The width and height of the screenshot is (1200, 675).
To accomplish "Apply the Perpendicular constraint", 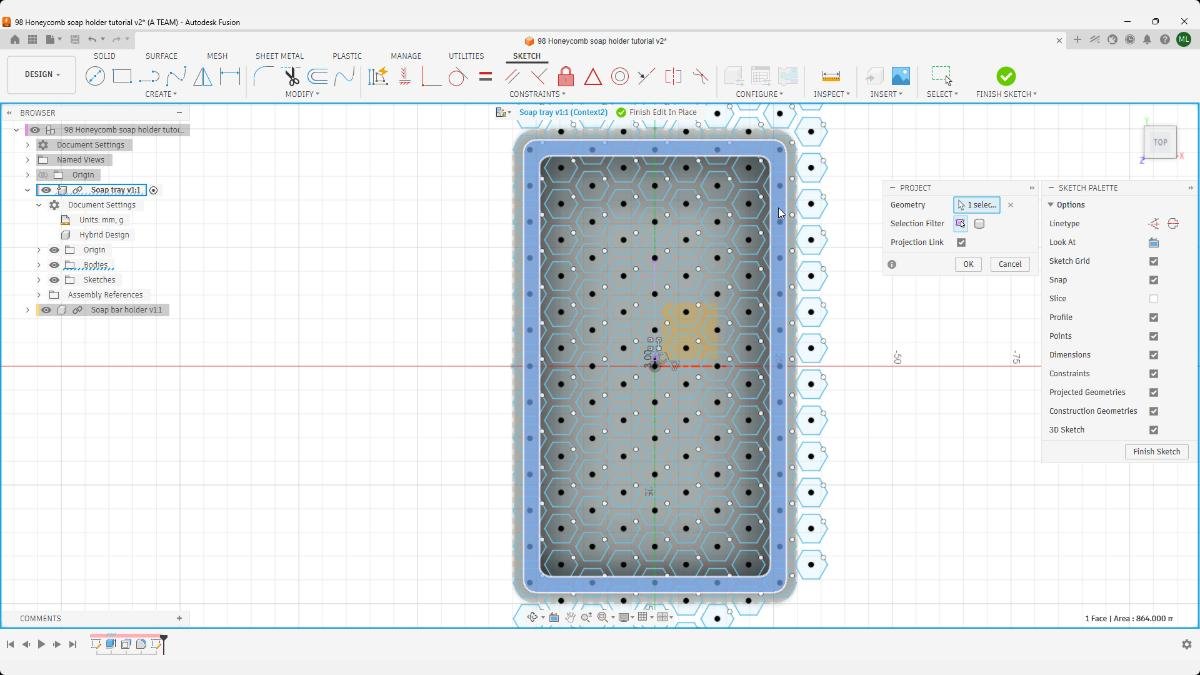I will pos(539,76).
